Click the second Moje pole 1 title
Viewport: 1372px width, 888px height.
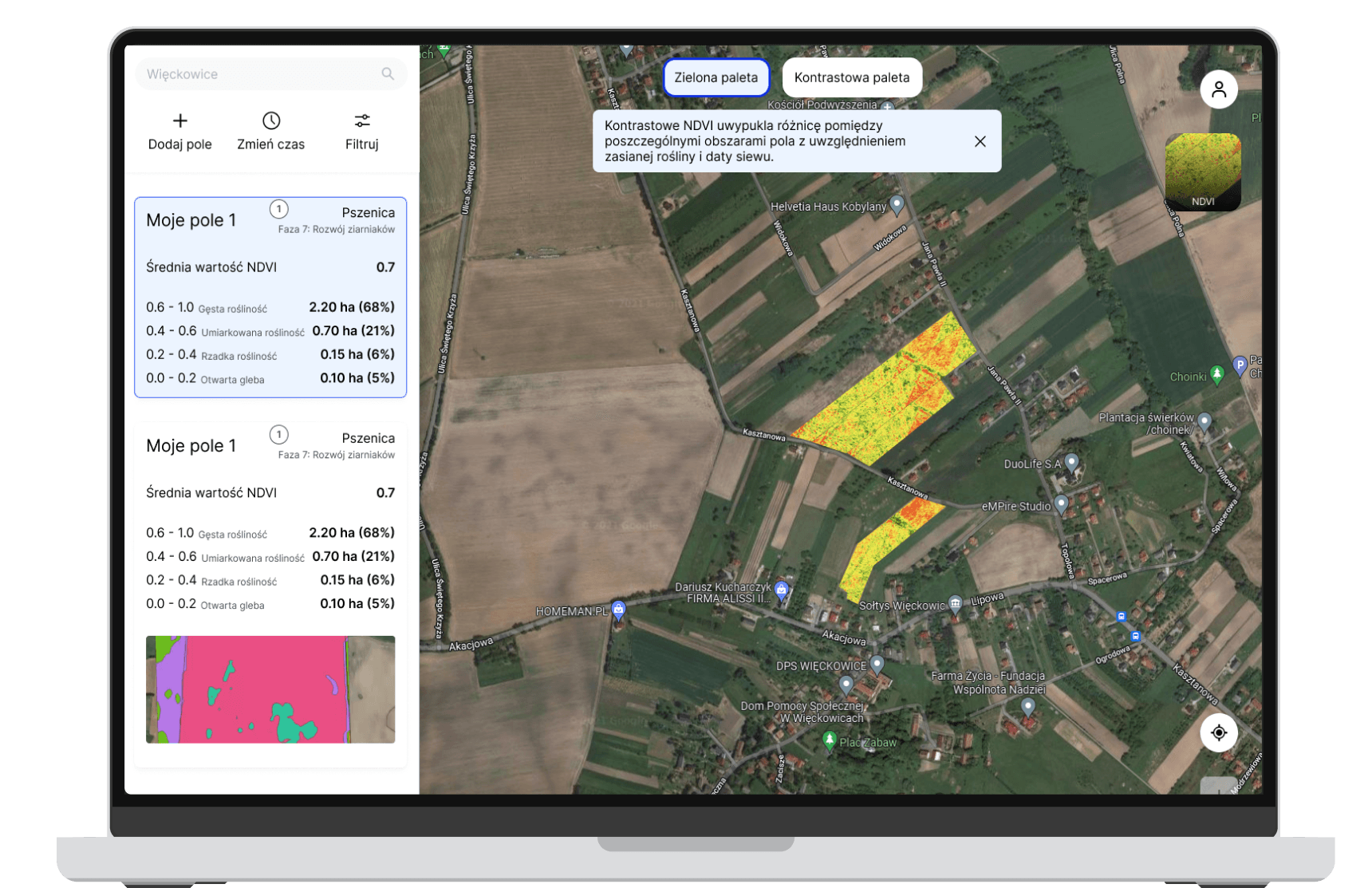pyautogui.click(x=191, y=446)
